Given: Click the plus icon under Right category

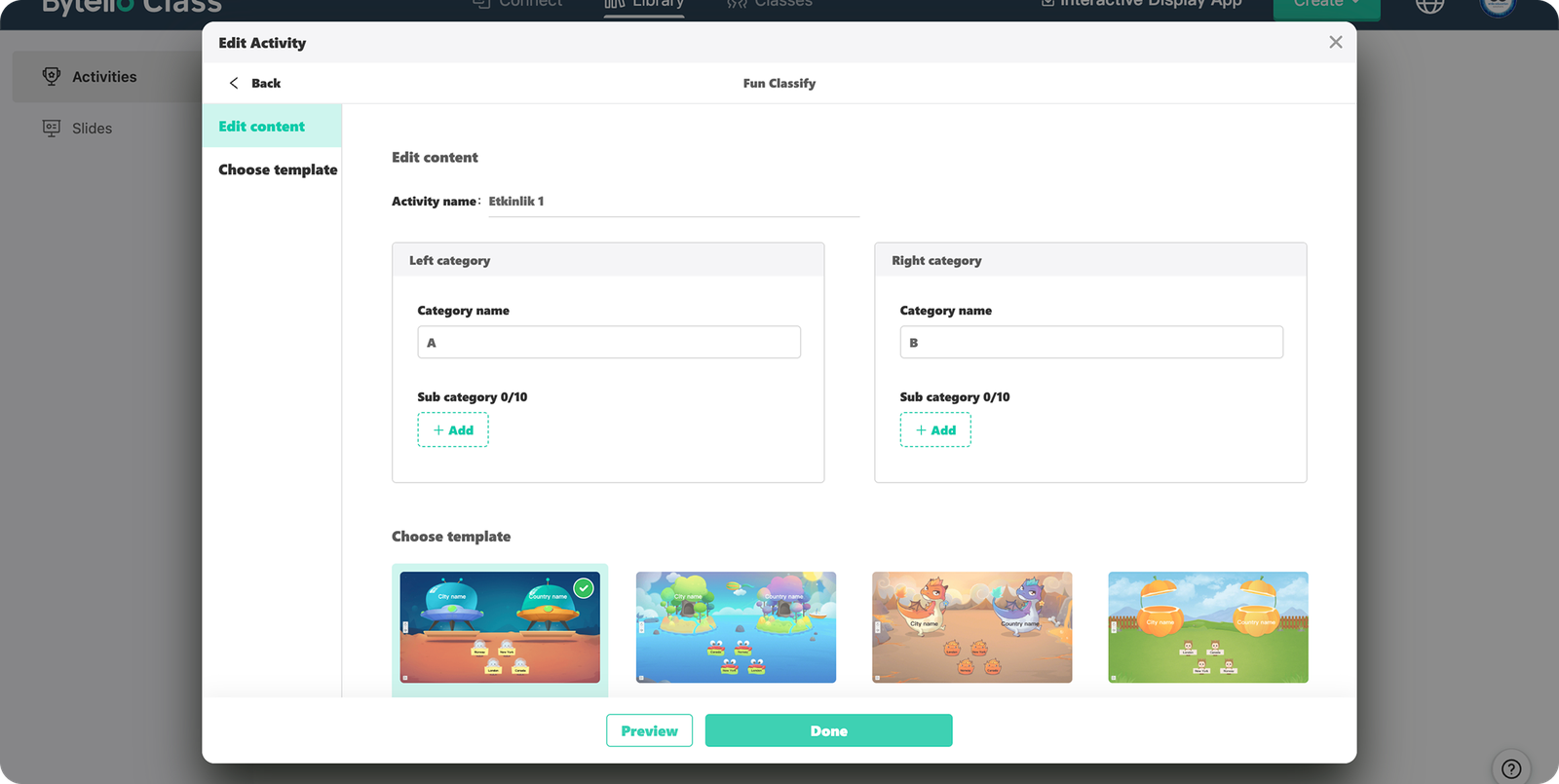Looking at the screenshot, I should click(921, 430).
